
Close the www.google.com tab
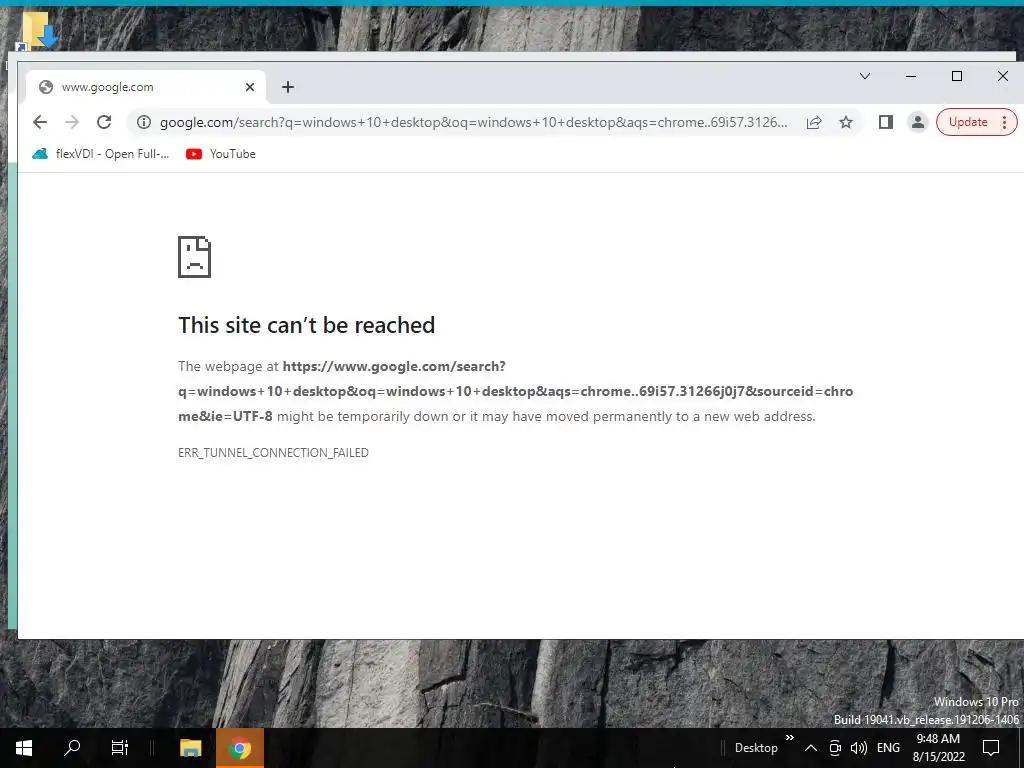[x=249, y=87]
